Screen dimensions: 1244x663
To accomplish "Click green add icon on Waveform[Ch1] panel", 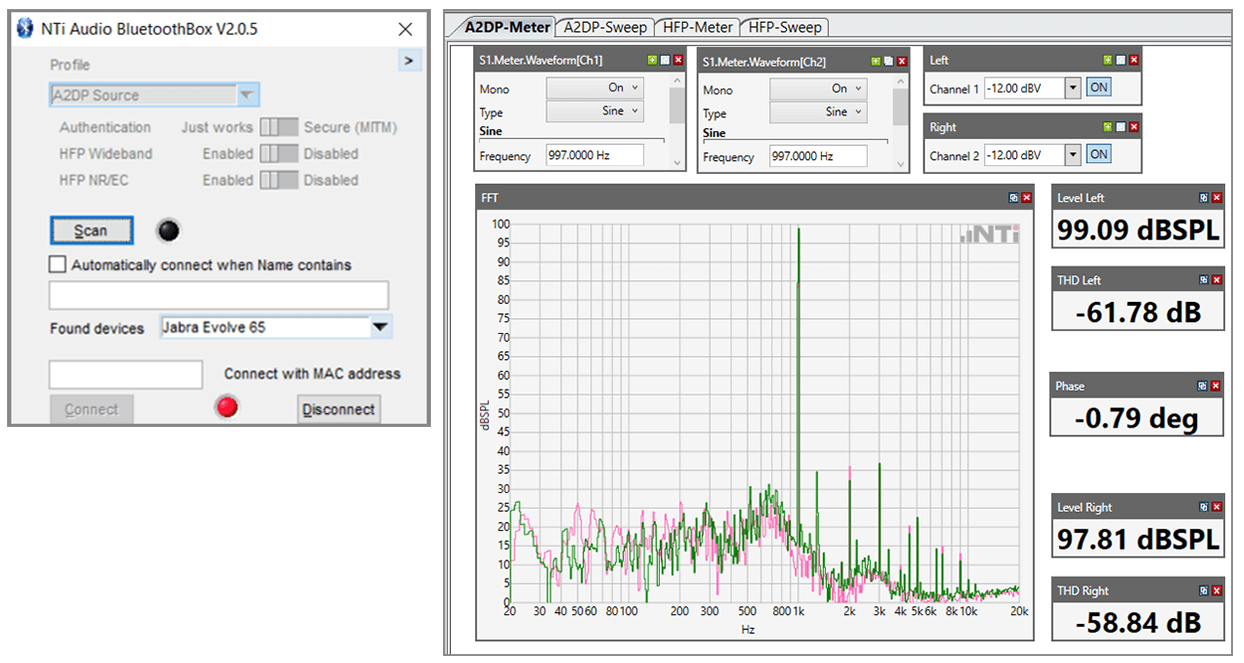I will point(653,60).
